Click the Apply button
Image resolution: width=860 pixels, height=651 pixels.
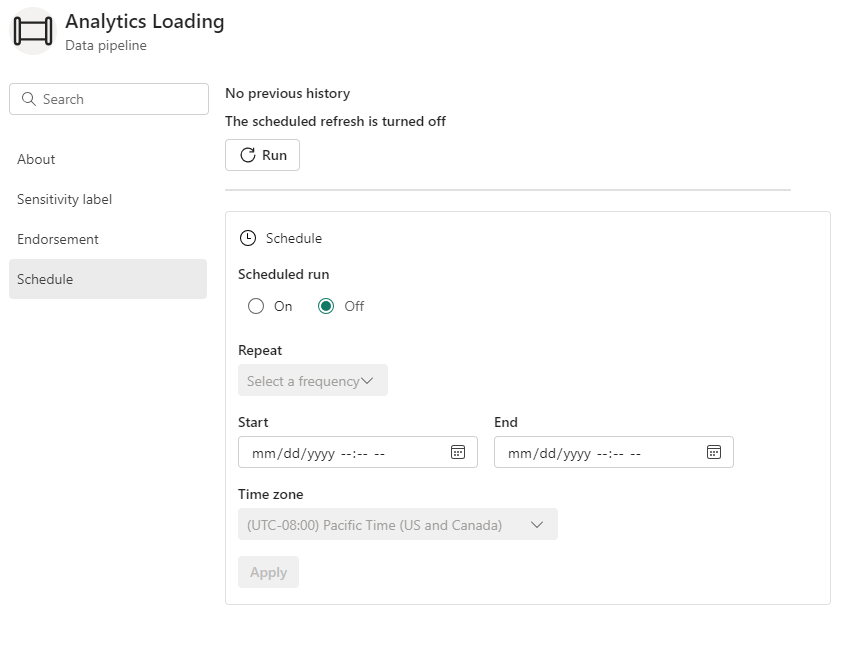268,572
